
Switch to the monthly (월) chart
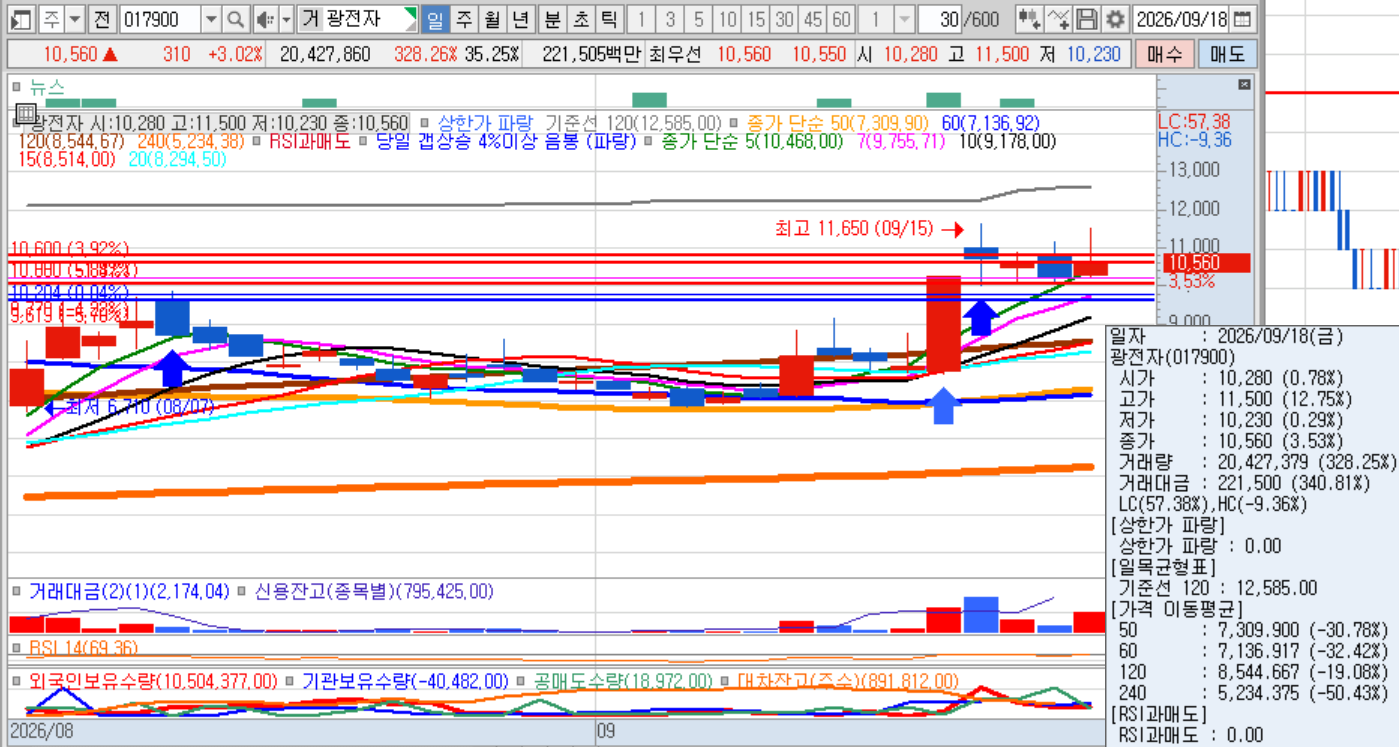pyautogui.click(x=492, y=19)
